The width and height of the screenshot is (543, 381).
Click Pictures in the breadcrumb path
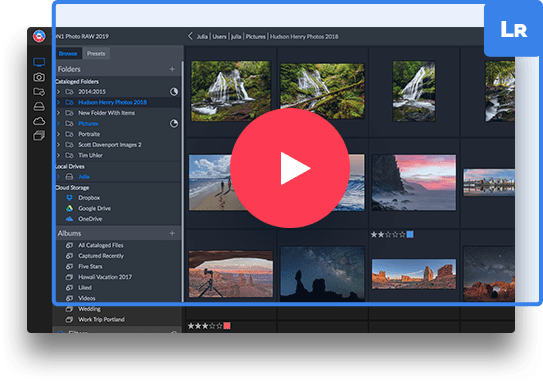[x=256, y=36]
